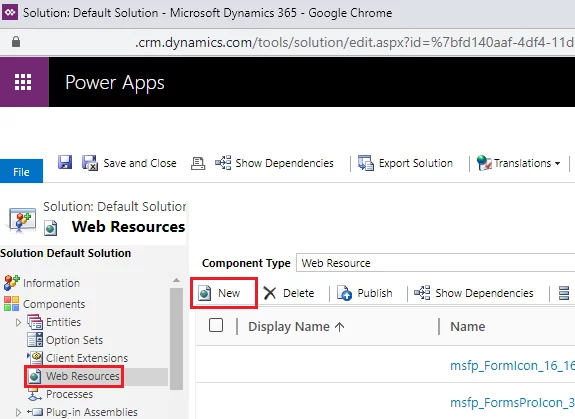This screenshot has width=575, height=419.
Task: Click the Export Solution icon
Action: [366, 163]
